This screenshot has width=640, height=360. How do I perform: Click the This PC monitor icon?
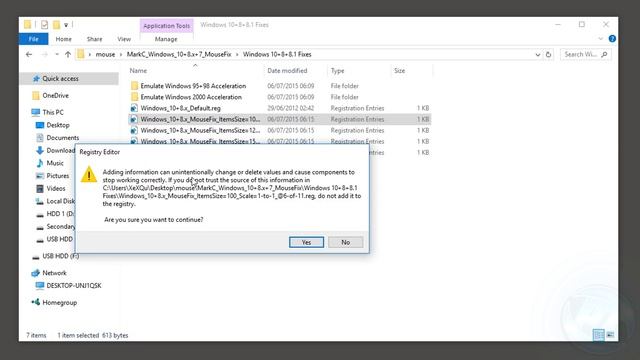pyautogui.click(x=36, y=112)
